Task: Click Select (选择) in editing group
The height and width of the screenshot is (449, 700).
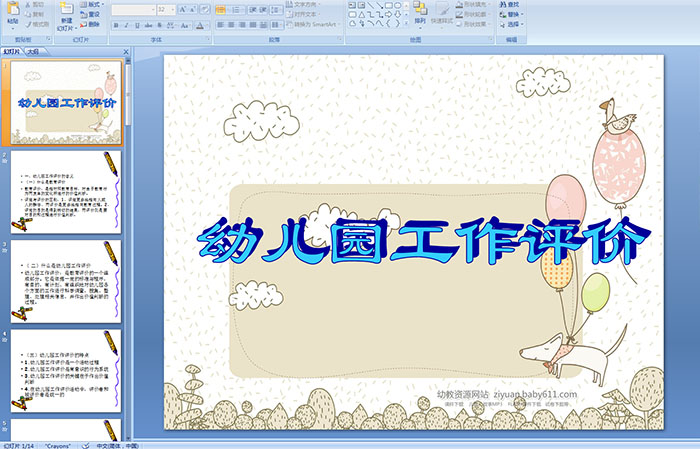Action: (512, 24)
